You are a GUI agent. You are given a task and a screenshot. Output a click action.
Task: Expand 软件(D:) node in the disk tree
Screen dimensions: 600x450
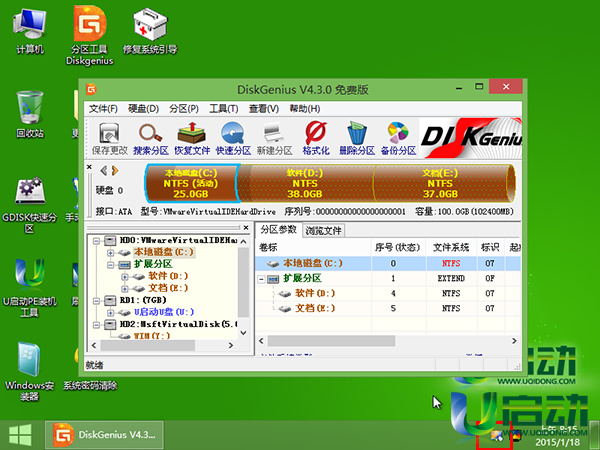pyautogui.click(x=124, y=276)
